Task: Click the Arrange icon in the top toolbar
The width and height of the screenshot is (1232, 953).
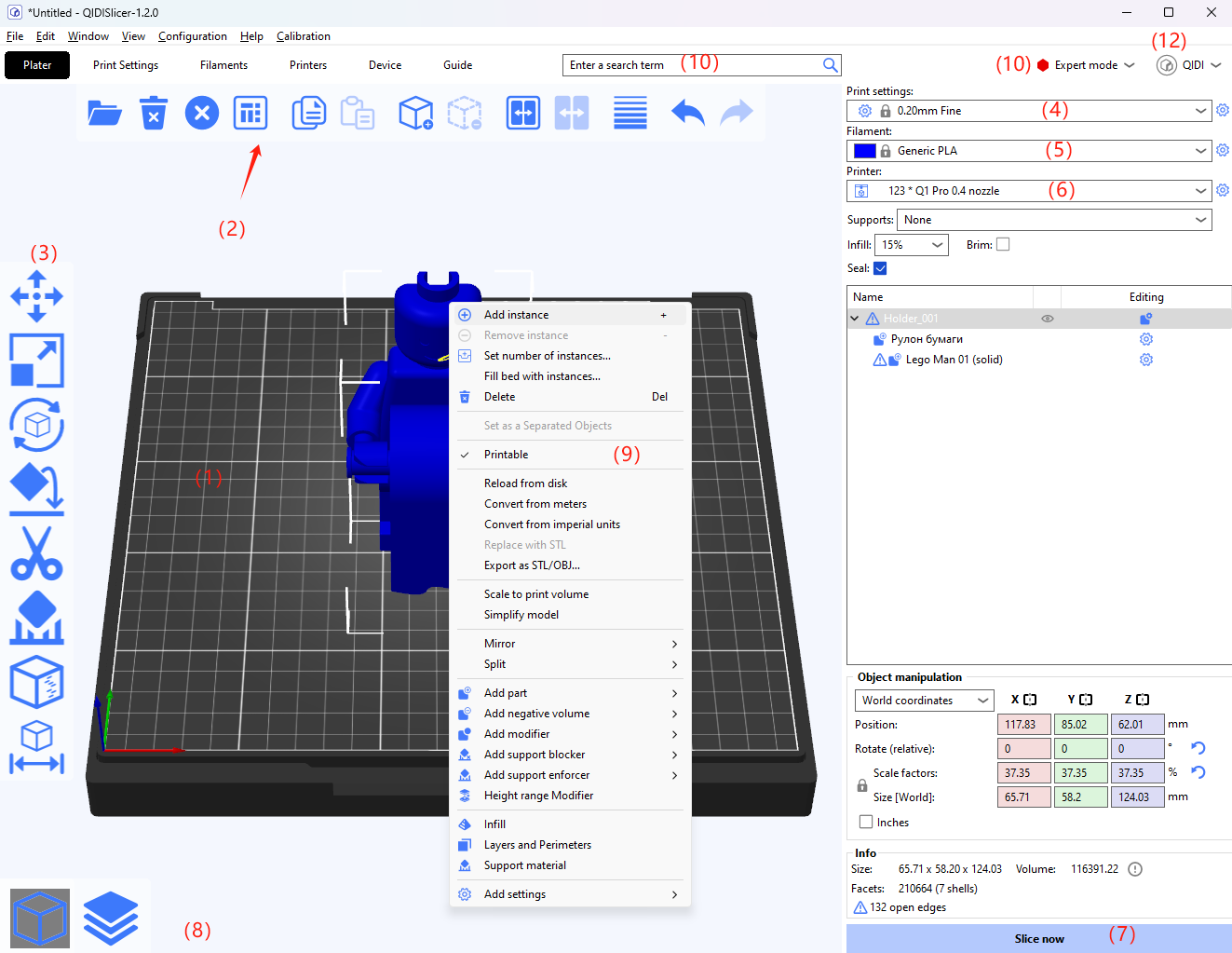Action: pos(250,112)
